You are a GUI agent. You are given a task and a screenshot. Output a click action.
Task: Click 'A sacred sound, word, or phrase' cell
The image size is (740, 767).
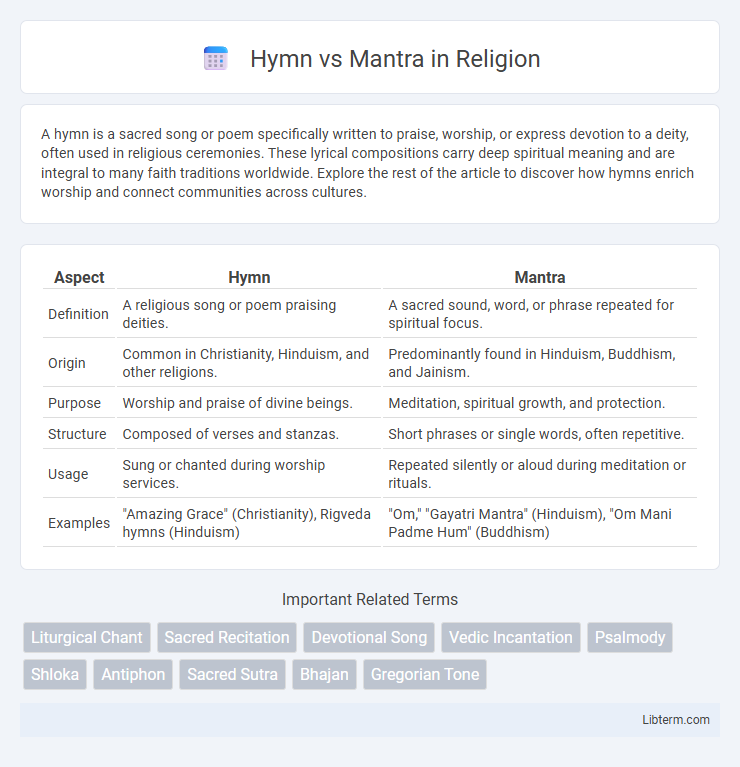point(539,314)
